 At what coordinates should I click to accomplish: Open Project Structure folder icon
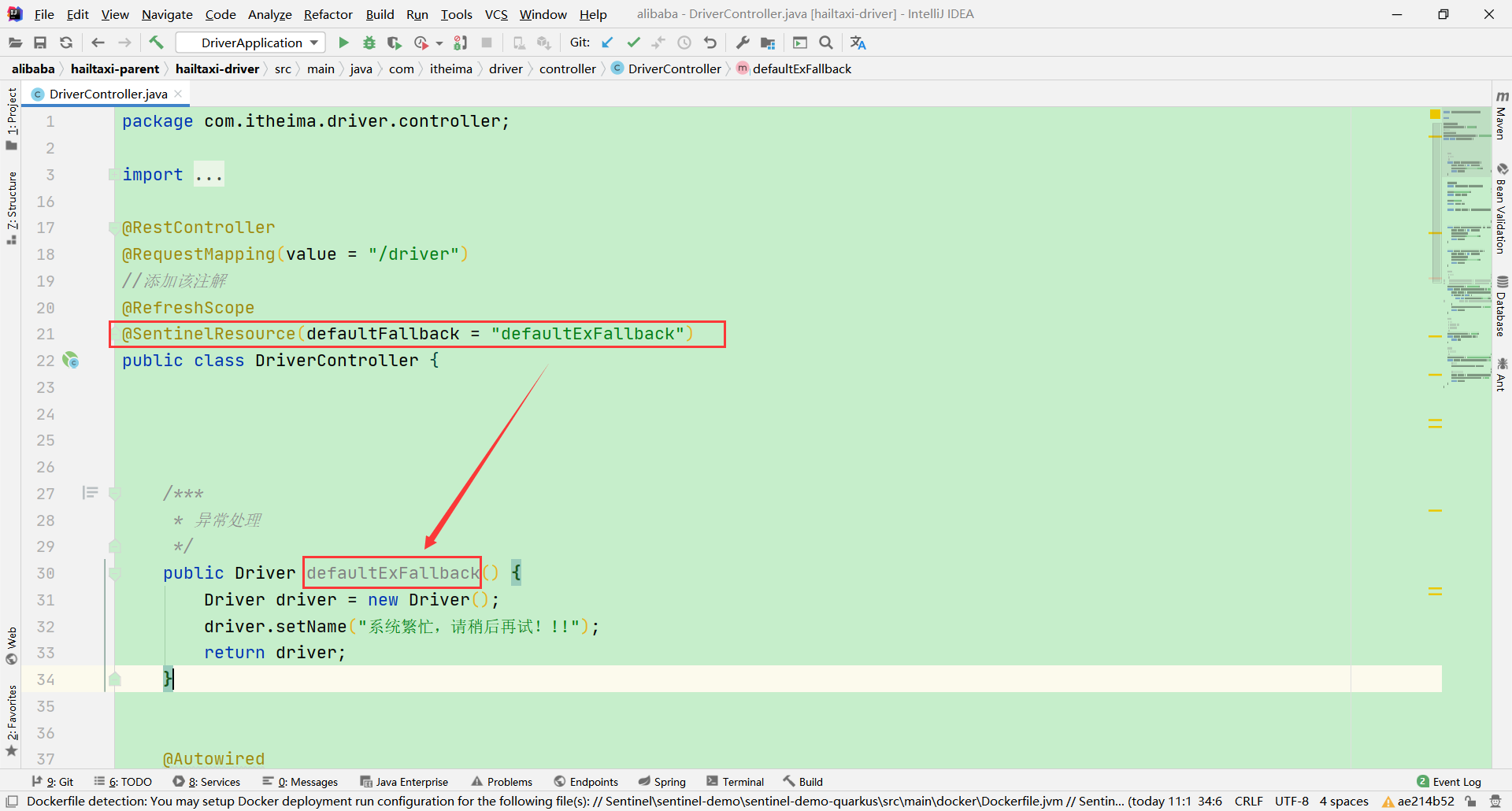coord(768,43)
